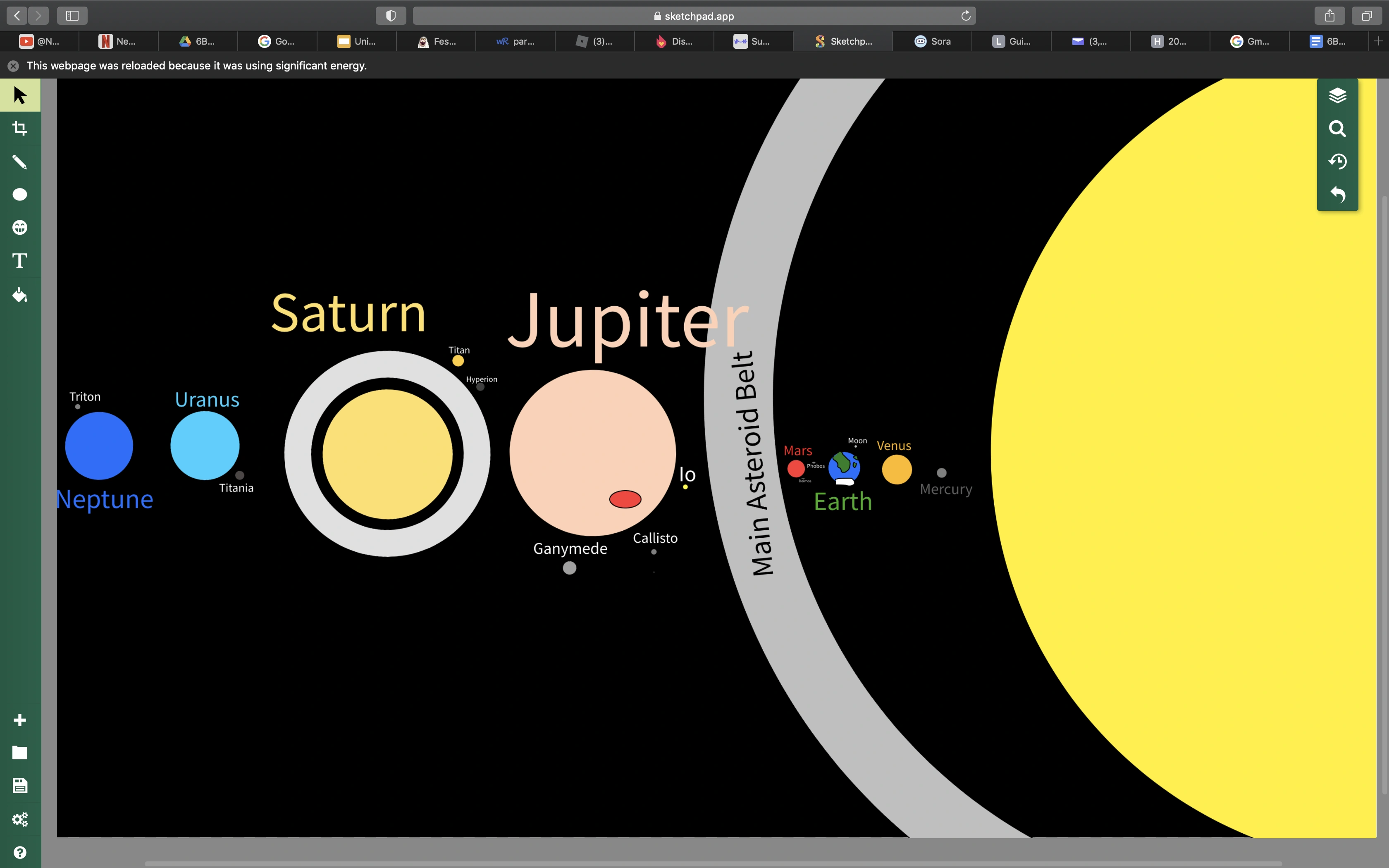Open the History clock icon

coord(1337,161)
